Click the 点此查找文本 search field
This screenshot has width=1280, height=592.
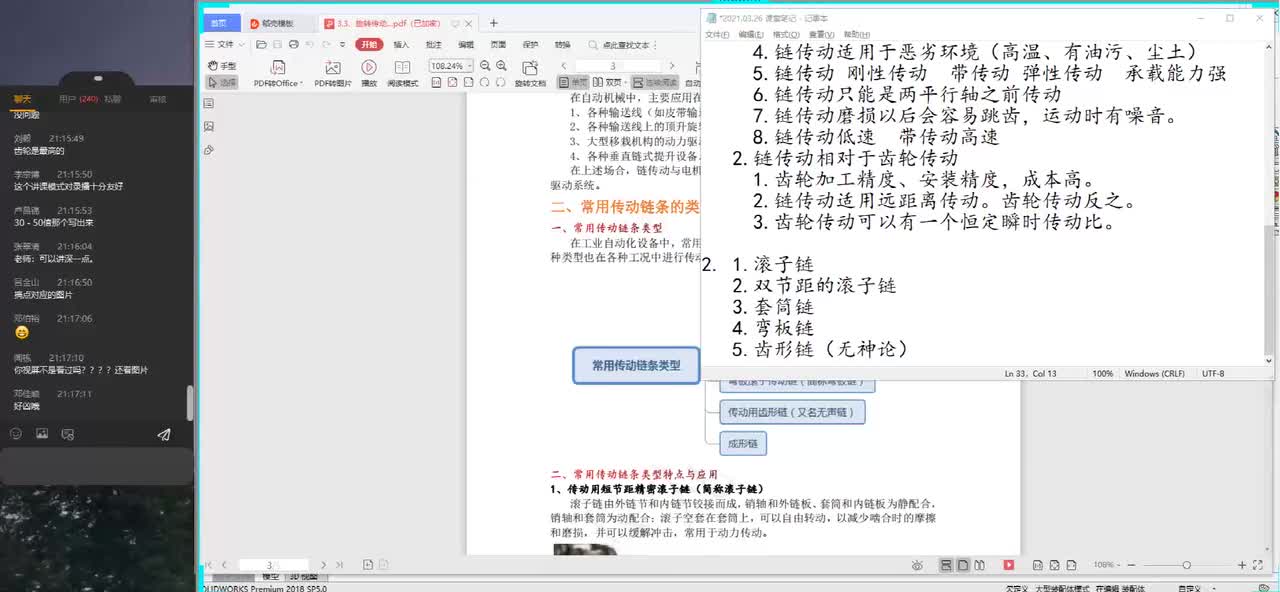[x=628, y=45]
